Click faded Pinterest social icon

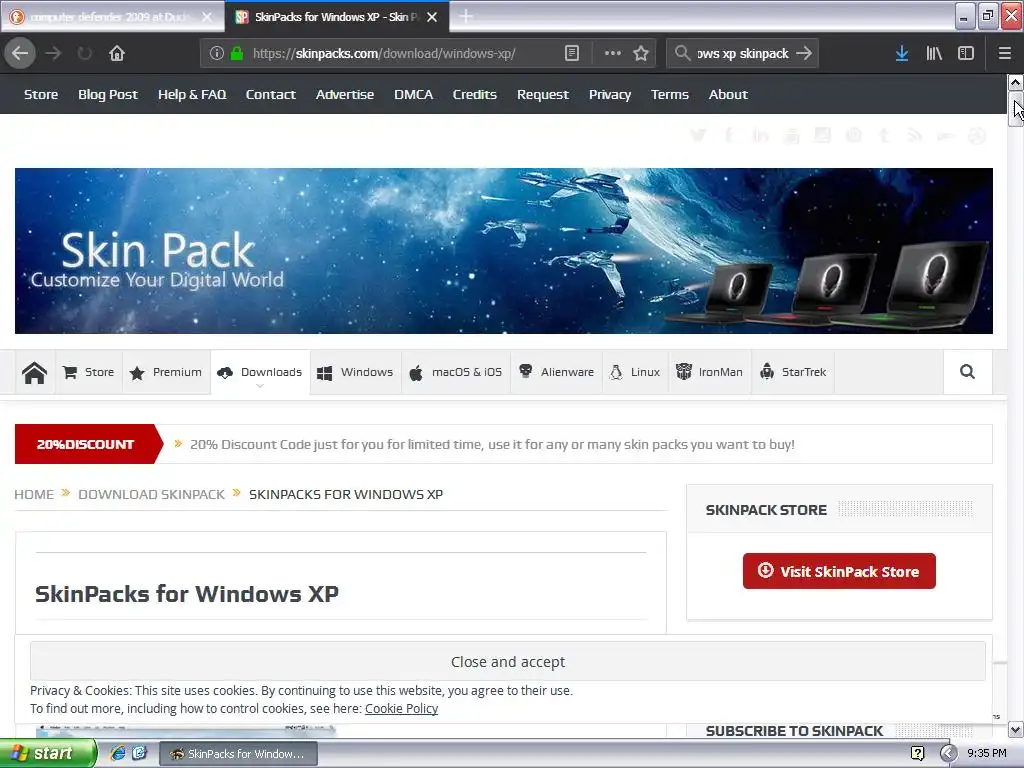pyautogui.click(x=854, y=135)
